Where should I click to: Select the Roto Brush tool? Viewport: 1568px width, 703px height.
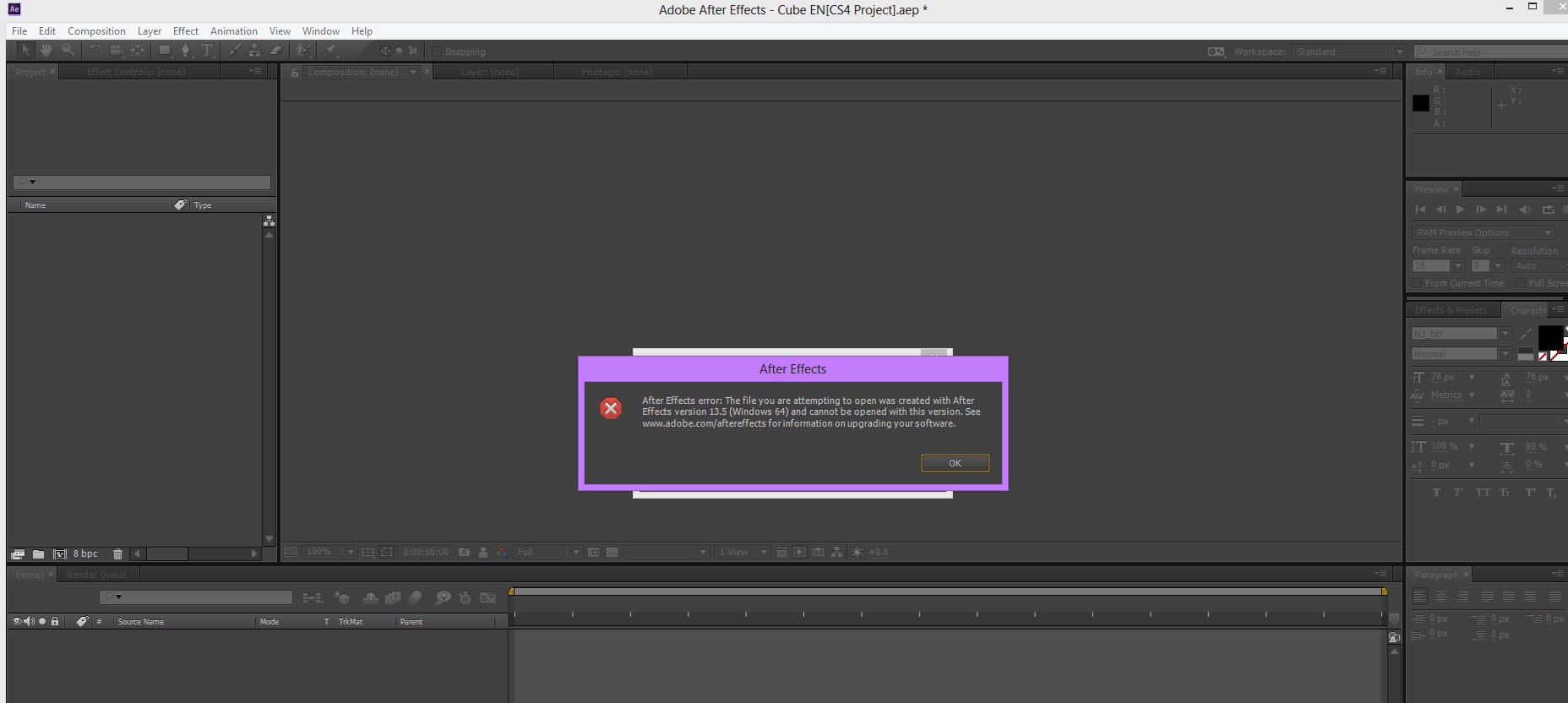(302, 51)
